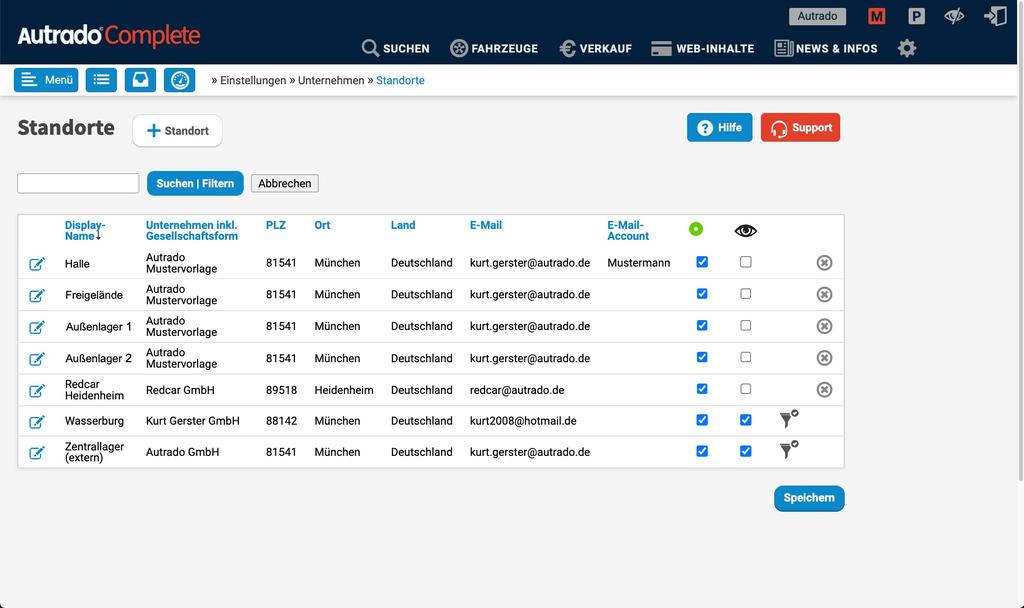Open the WEB-INHALTE navigation menu
The width and height of the screenshot is (1024, 608).
pyautogui.click(x=703, y=48)
